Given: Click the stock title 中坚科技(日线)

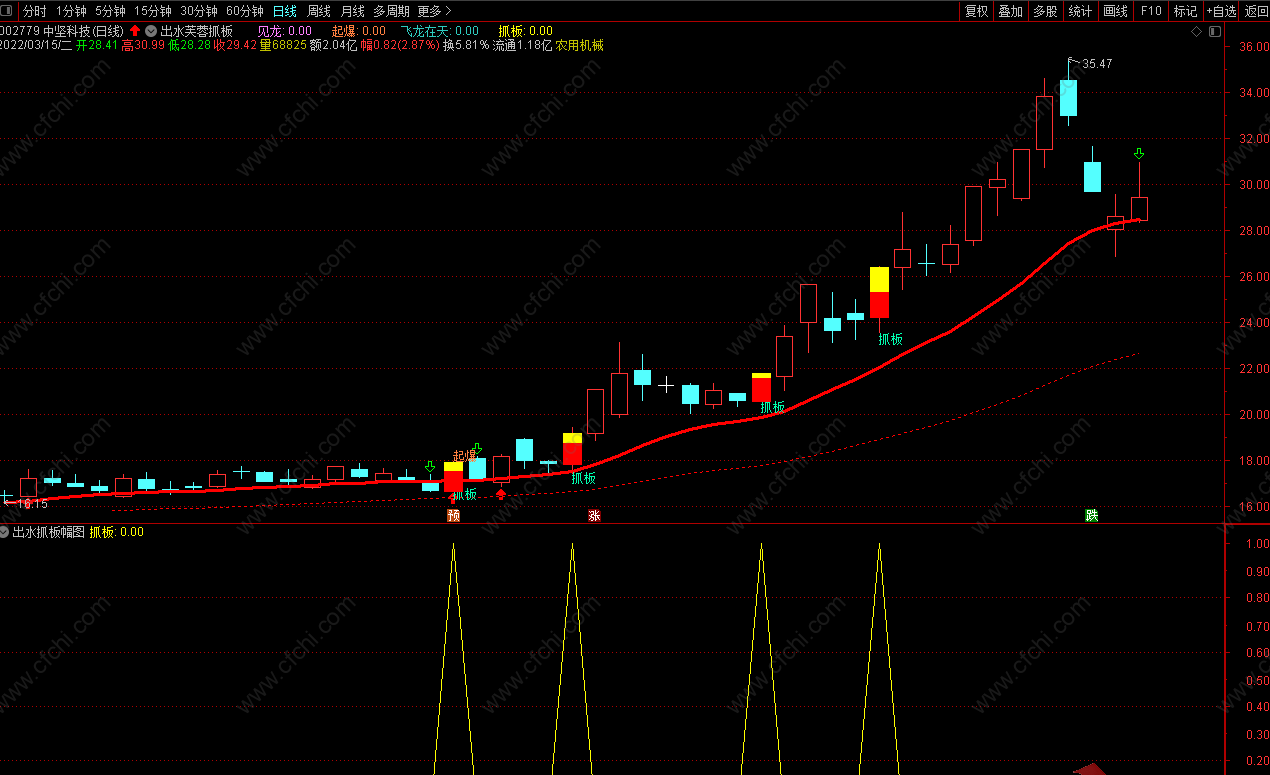Looking at the screenshot, I should [x=83, y=31].
